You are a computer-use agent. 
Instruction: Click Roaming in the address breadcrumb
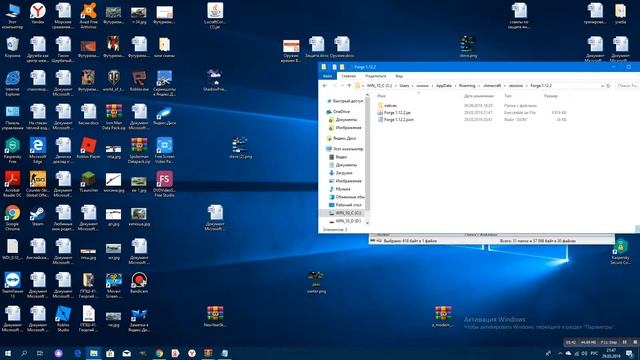point(467,86)
